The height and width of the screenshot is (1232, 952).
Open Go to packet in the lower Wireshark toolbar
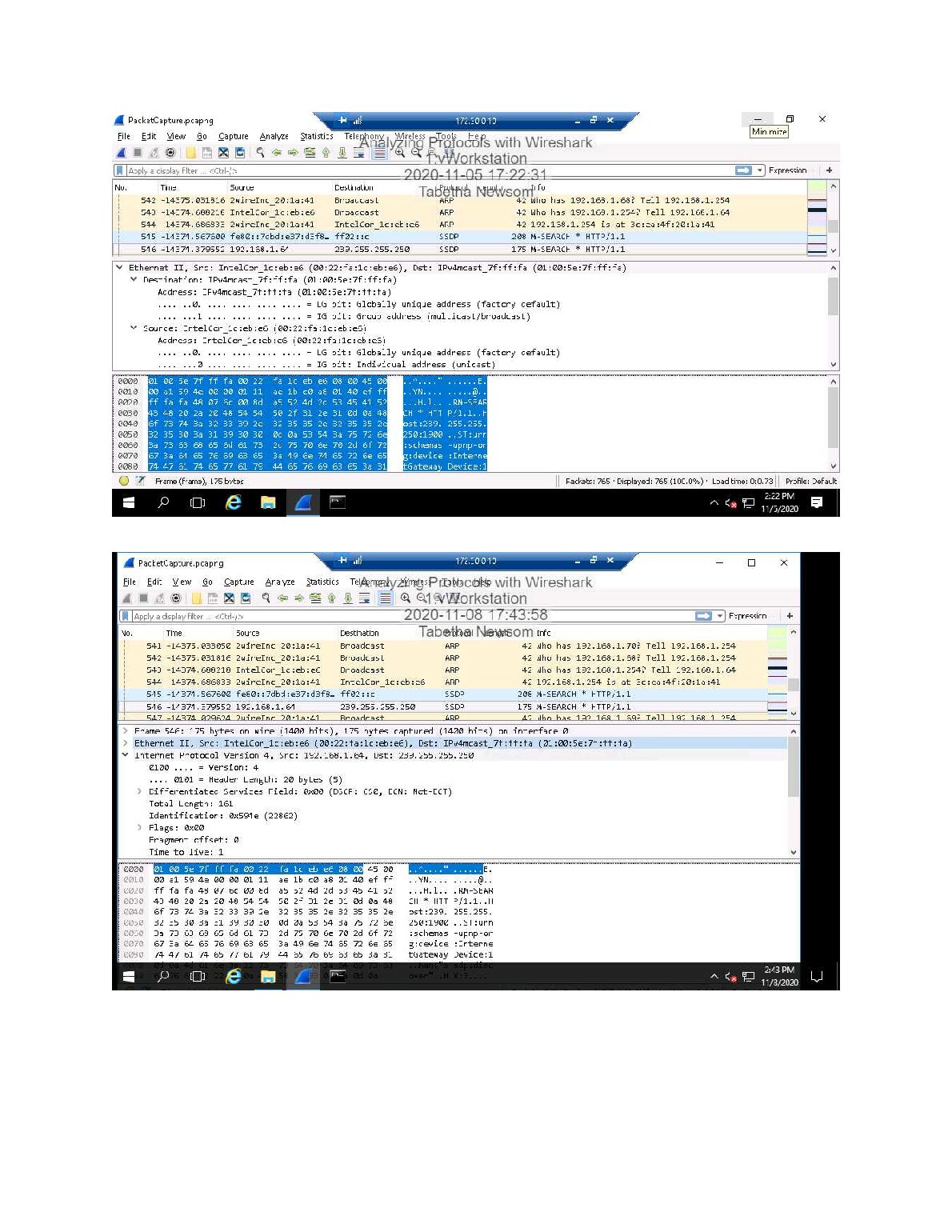click(315, 598)
